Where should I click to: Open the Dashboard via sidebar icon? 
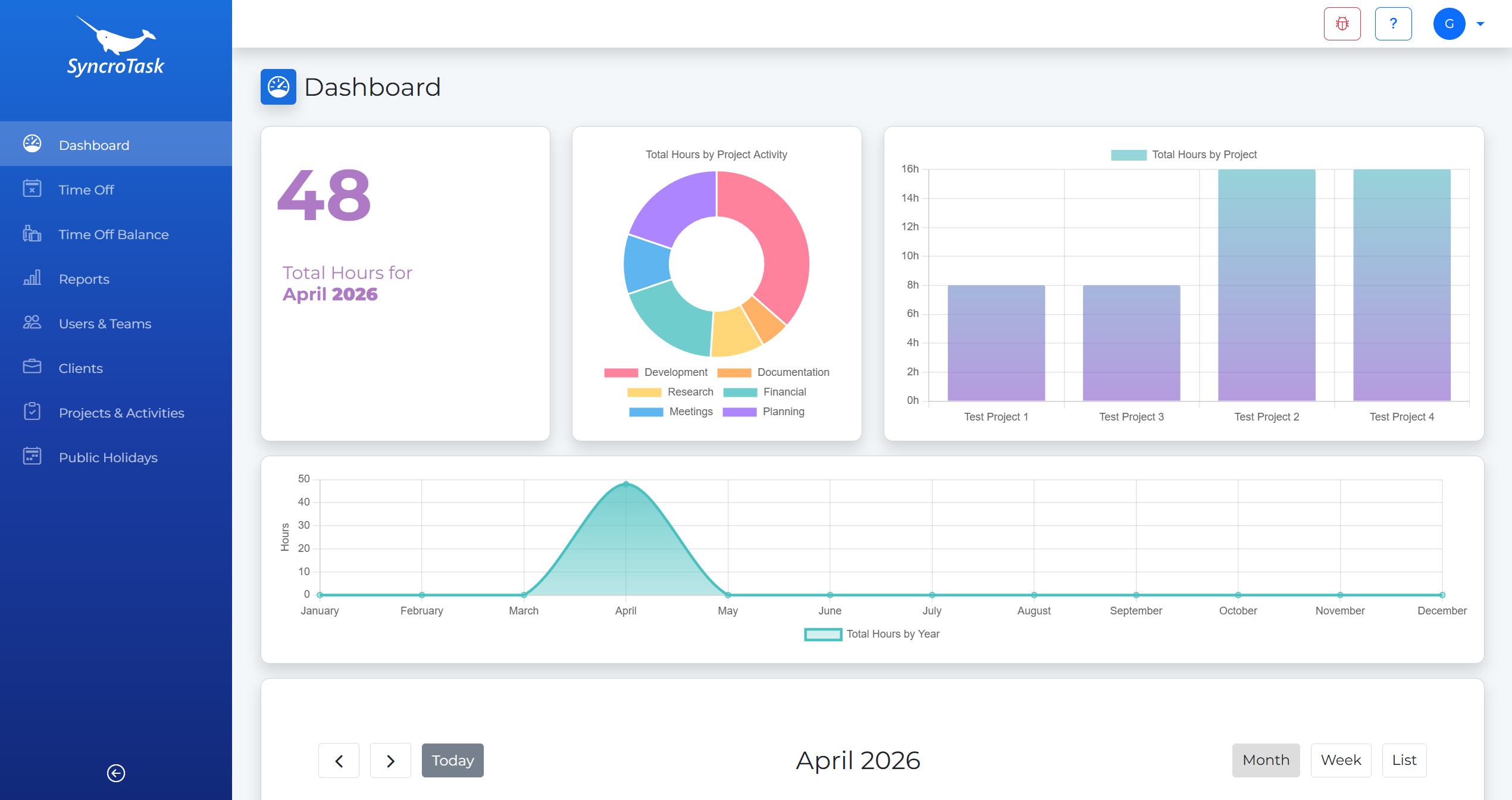[x=32, y=143]
